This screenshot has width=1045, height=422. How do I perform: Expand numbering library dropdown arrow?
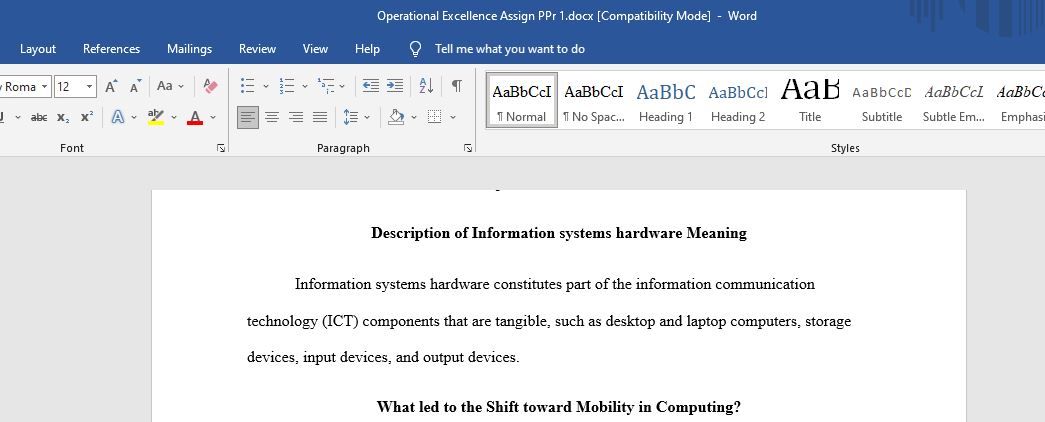[305, 86]
